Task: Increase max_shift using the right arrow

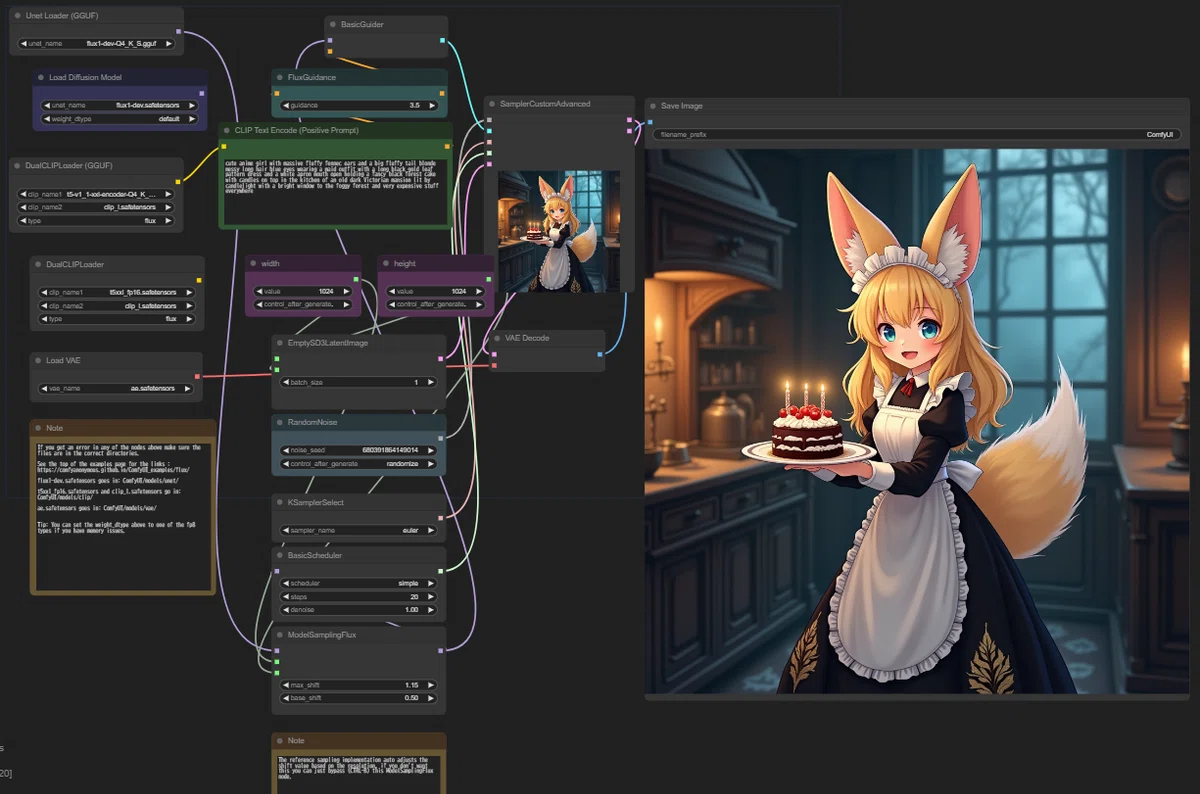Action: coord(432,685)
